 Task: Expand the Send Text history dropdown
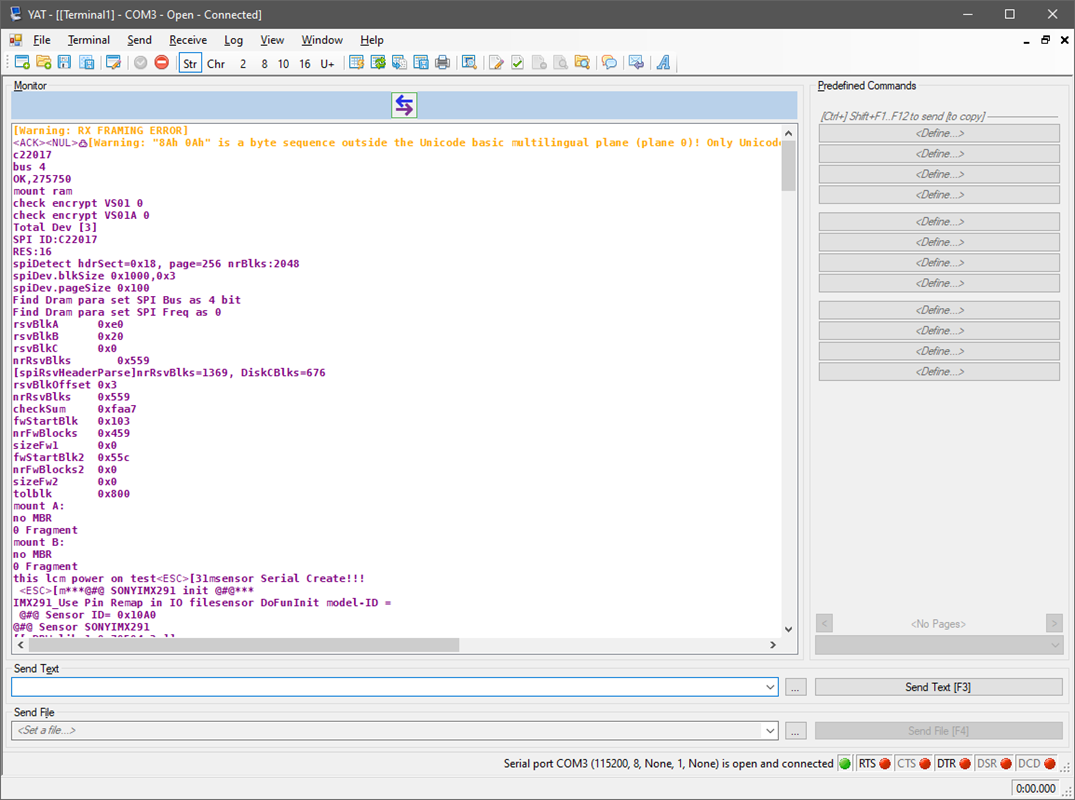770,687
